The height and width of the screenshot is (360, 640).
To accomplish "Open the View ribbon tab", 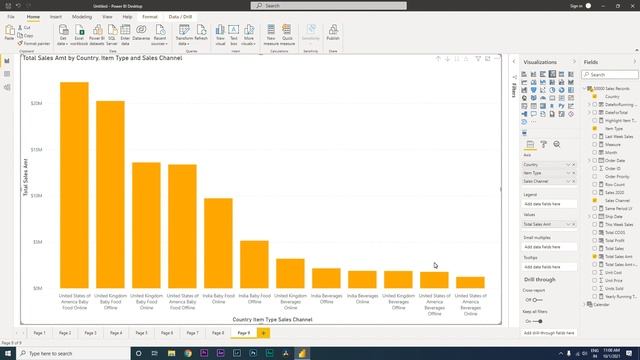I will 107,17.
